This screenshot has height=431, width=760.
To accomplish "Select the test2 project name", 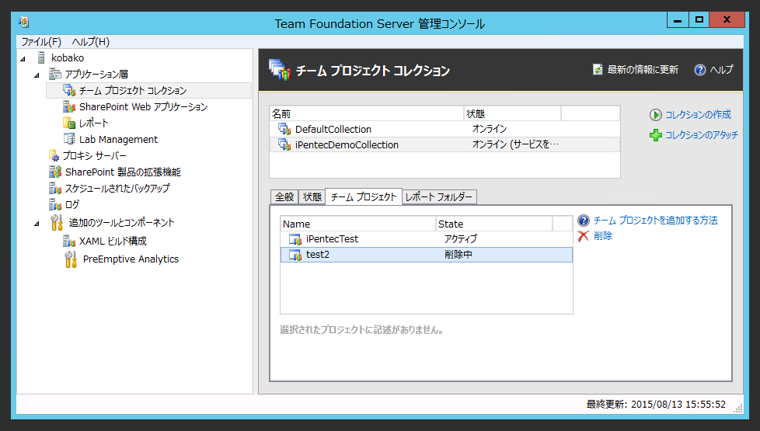I will (x=317, y=255).
